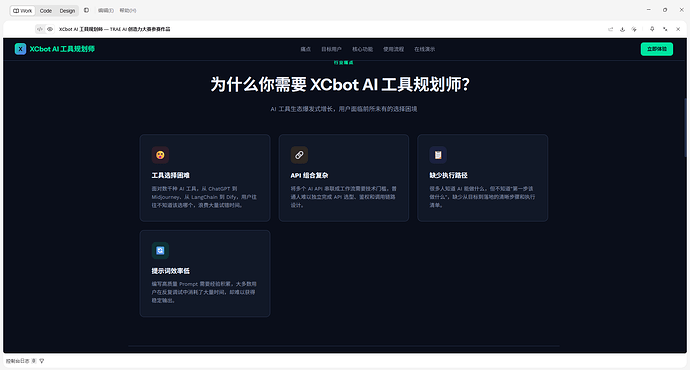Switch to the Code mode tab

(x=46, y=11)
